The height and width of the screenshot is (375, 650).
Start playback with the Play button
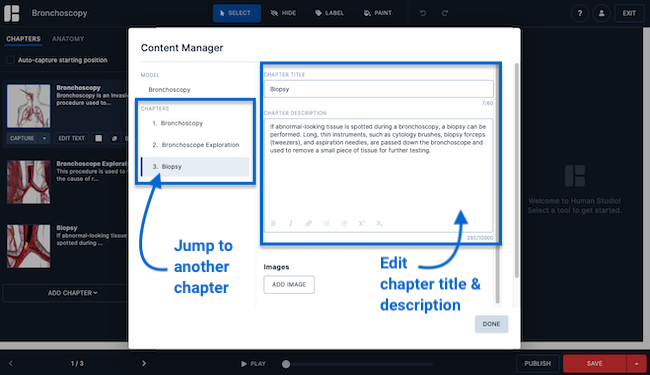(253, 364)
